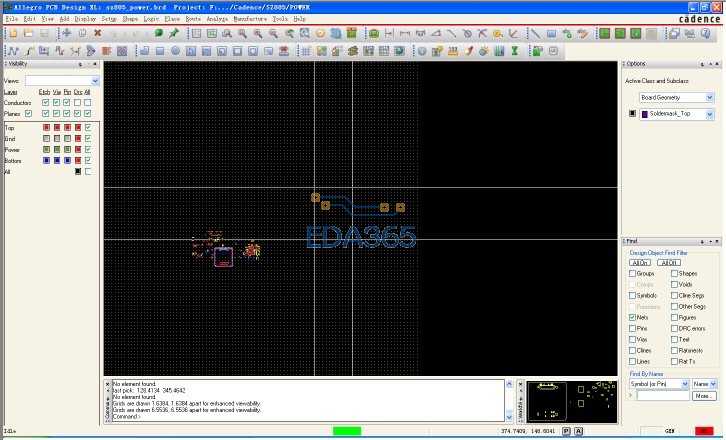The height and width of the screenshot is (440, 726).
Task: Open the Board Geometry class dropdown
Action: coord(709,97)
